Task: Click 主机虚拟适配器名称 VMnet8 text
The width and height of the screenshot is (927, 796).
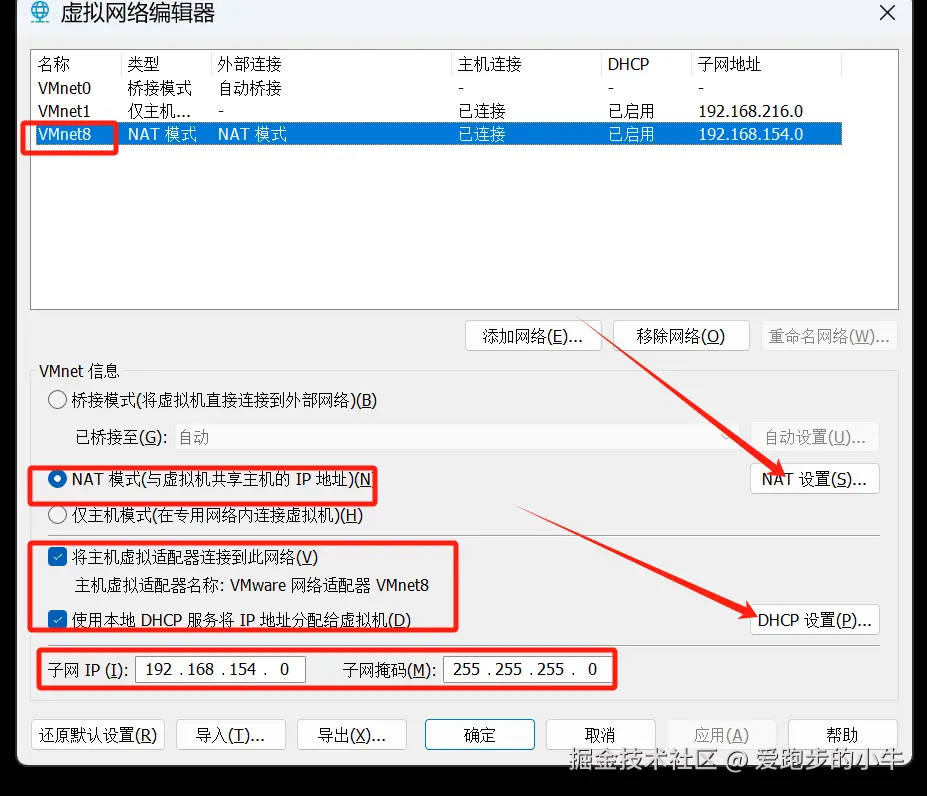Action: [x=252, y=585]
